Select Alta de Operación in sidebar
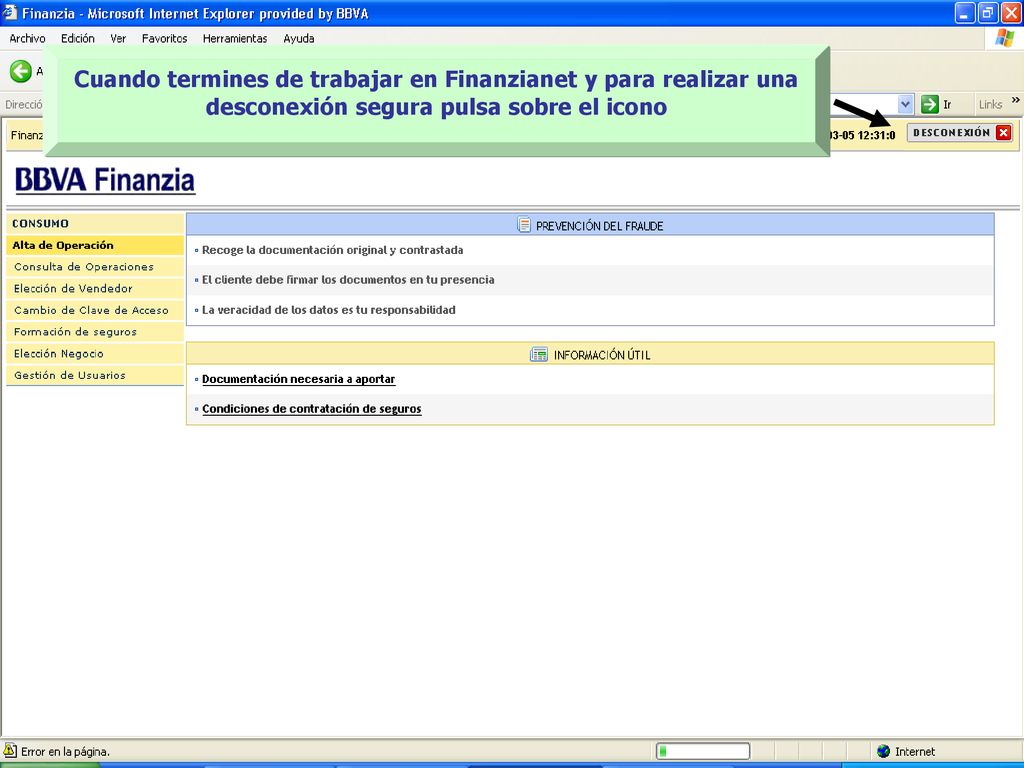 pyautogui.click(x=95, y=246)
